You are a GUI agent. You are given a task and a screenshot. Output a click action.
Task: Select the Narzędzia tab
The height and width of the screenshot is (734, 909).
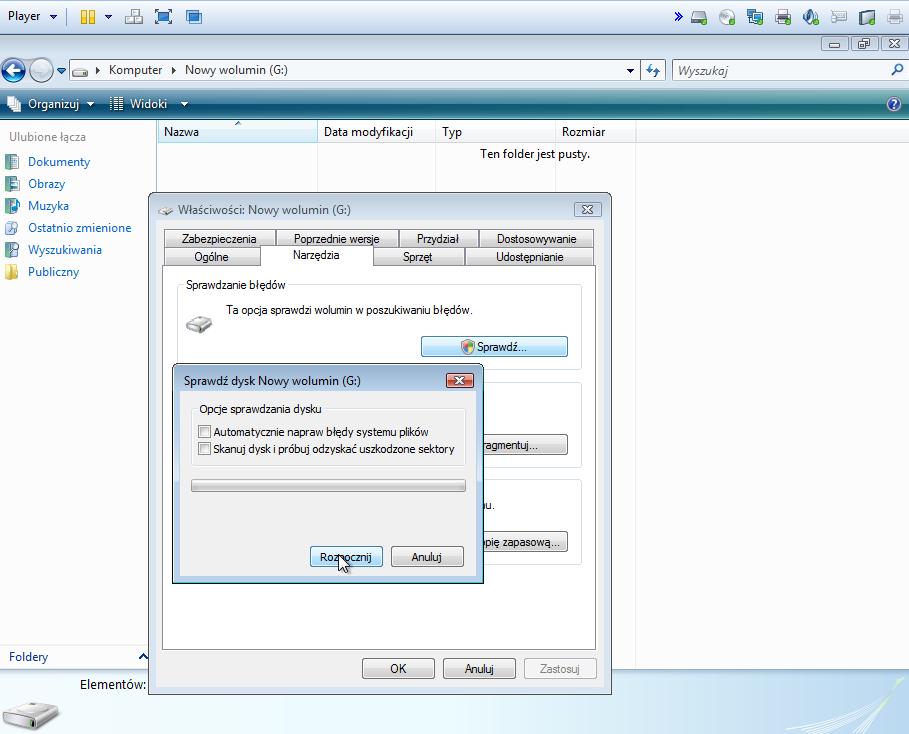316,255
